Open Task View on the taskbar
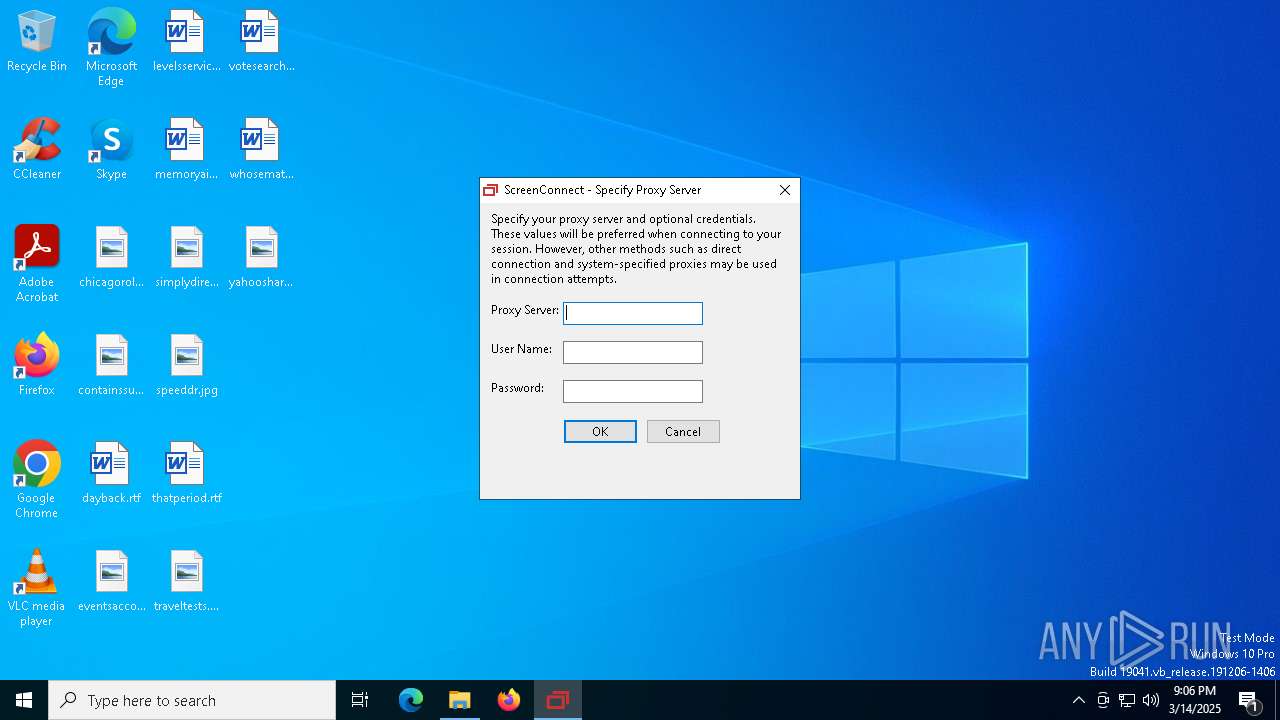Image resolution: width=1280 pixels, height=720 pixels. tap(360, 700)
